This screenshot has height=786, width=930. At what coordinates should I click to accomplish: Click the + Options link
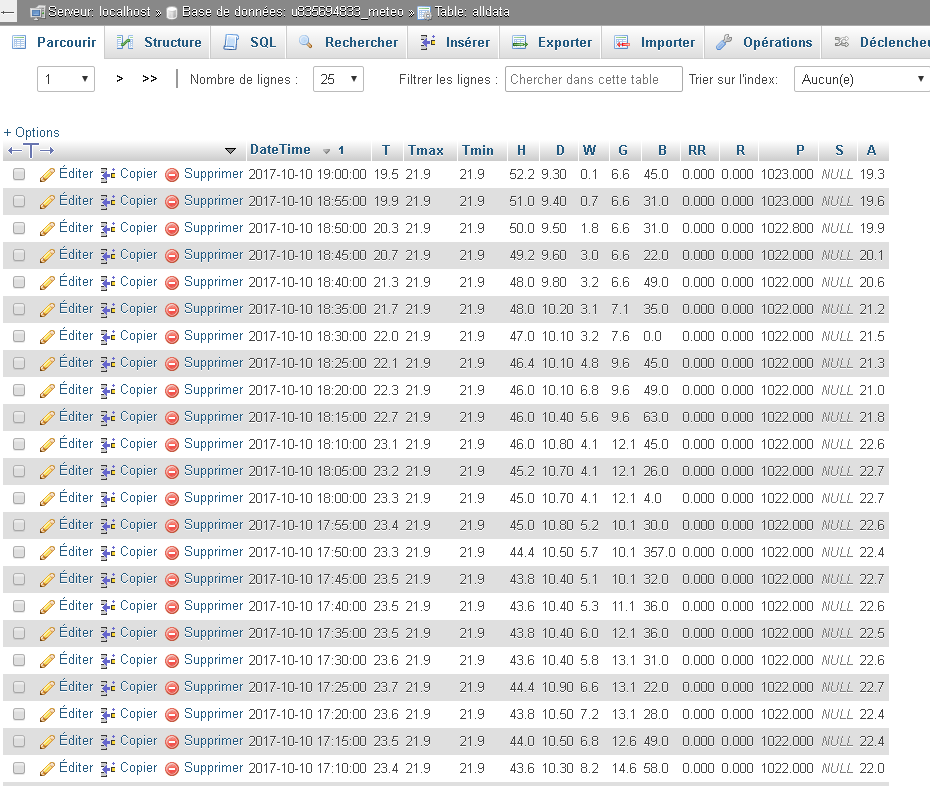tap(32, 132)
